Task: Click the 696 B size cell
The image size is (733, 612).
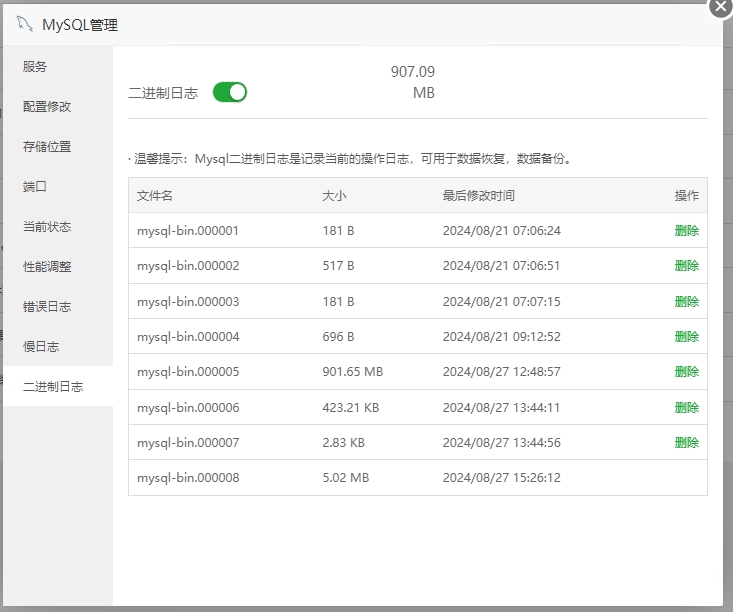Action: 338,337
